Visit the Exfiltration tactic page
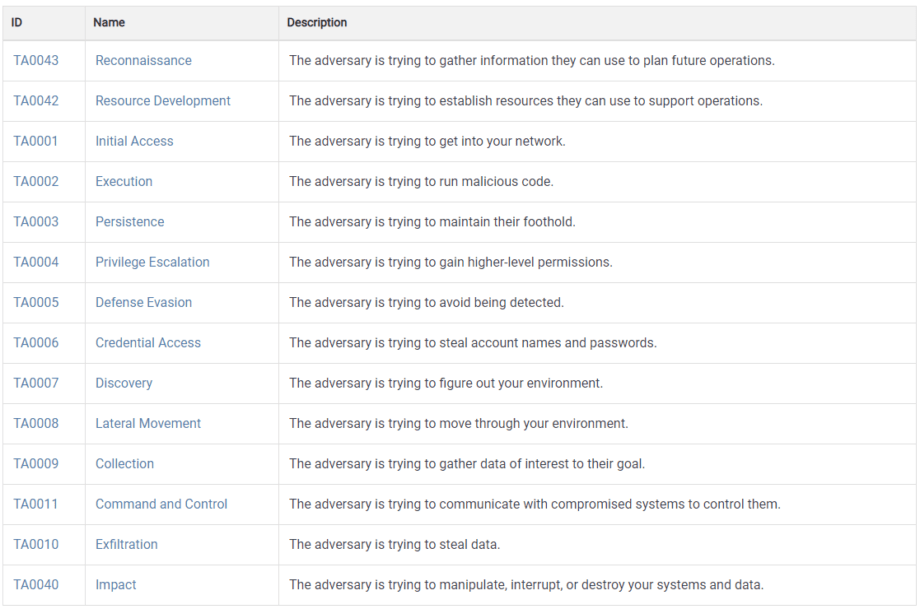This screenshot has width=920, height=609. click(126, 544)
